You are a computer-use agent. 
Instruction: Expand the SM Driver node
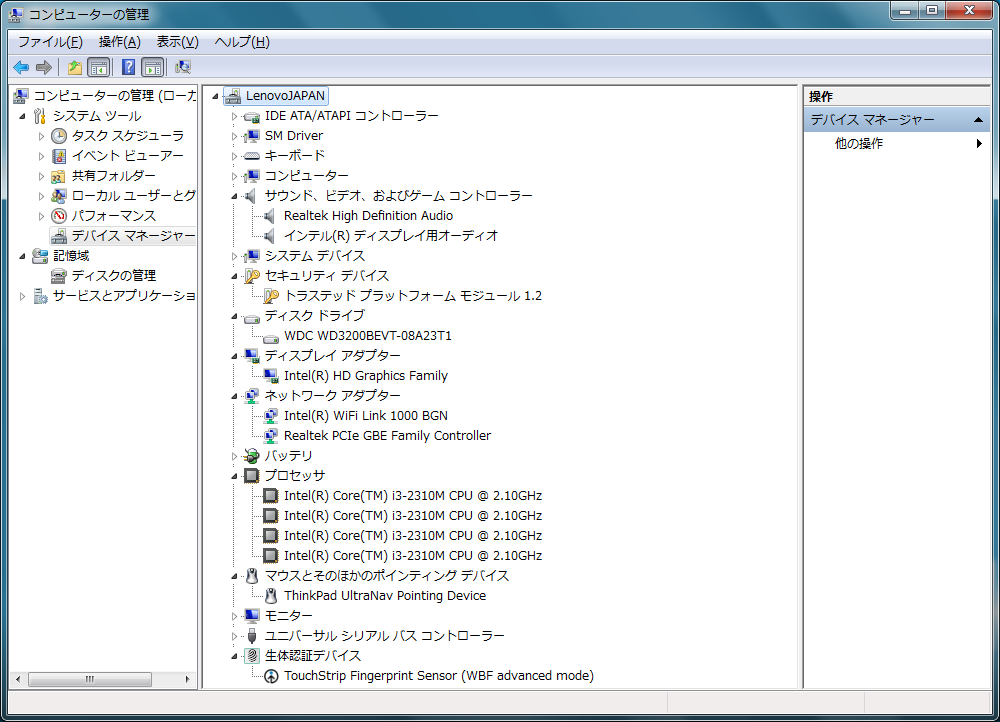coord(234,136)
